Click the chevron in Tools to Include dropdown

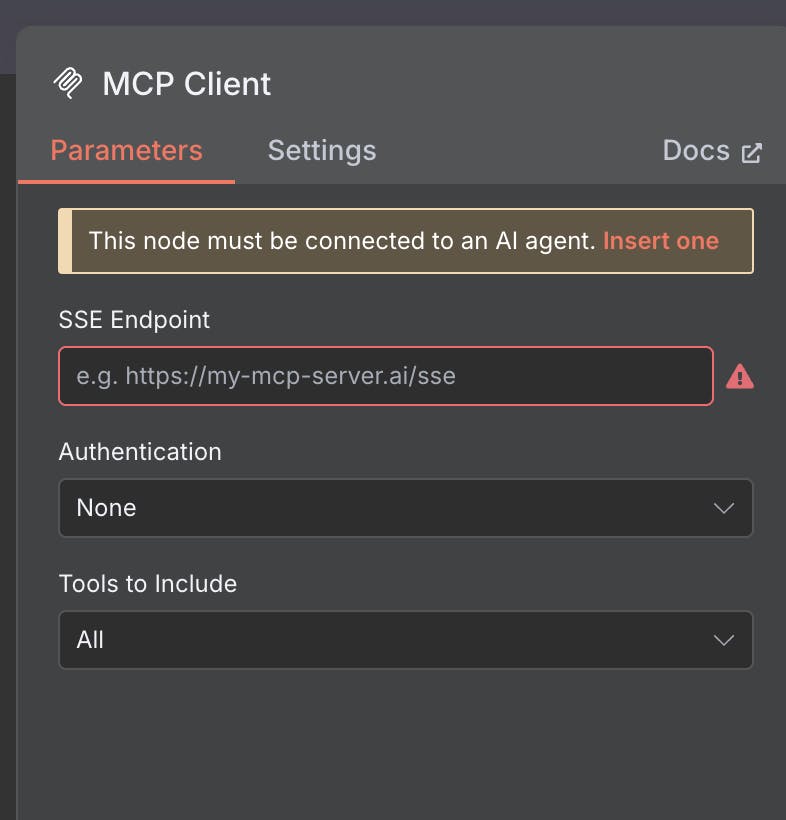point(724,640)
